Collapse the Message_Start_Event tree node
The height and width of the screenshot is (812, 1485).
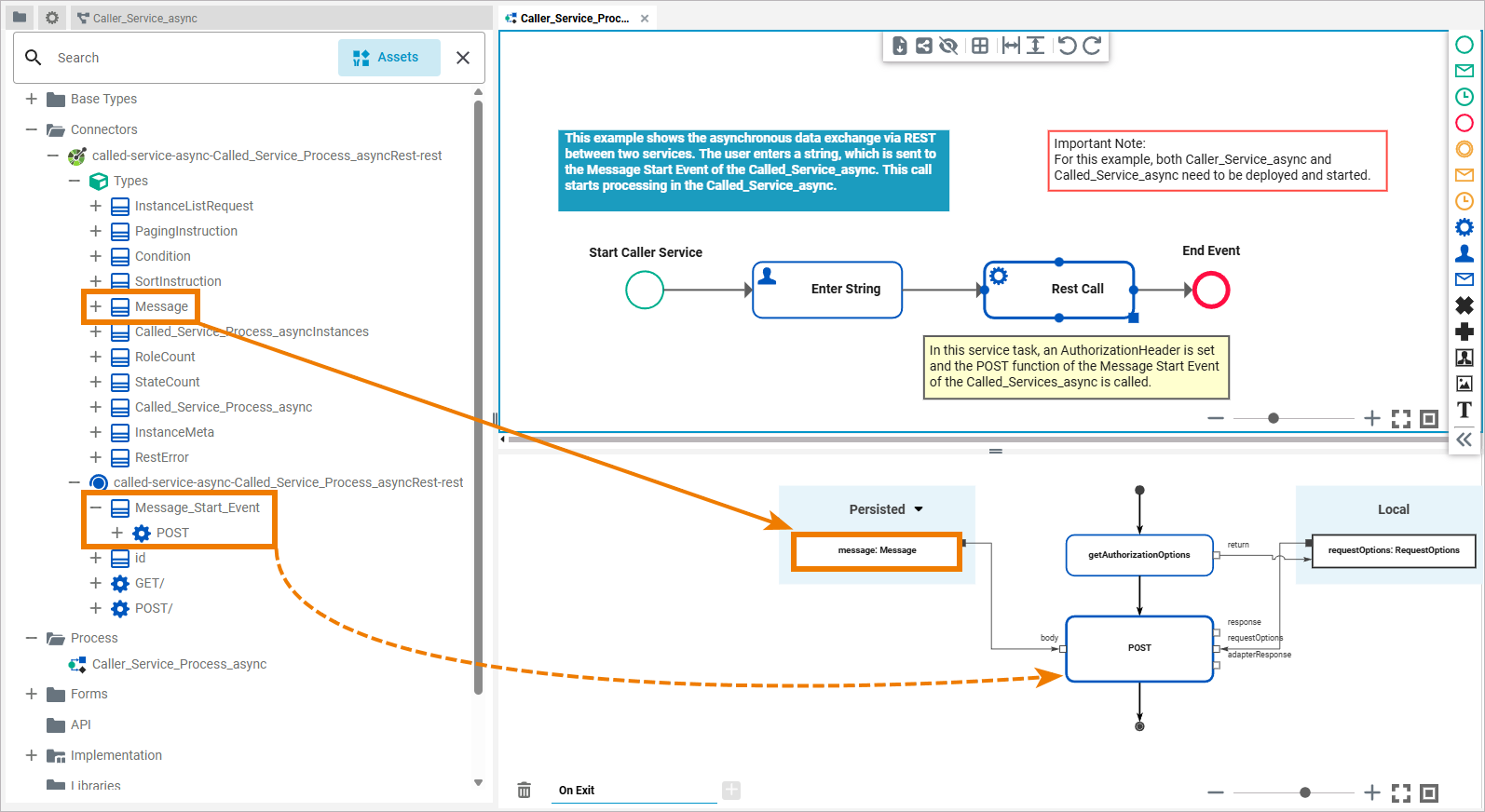[x=95, y=507]
